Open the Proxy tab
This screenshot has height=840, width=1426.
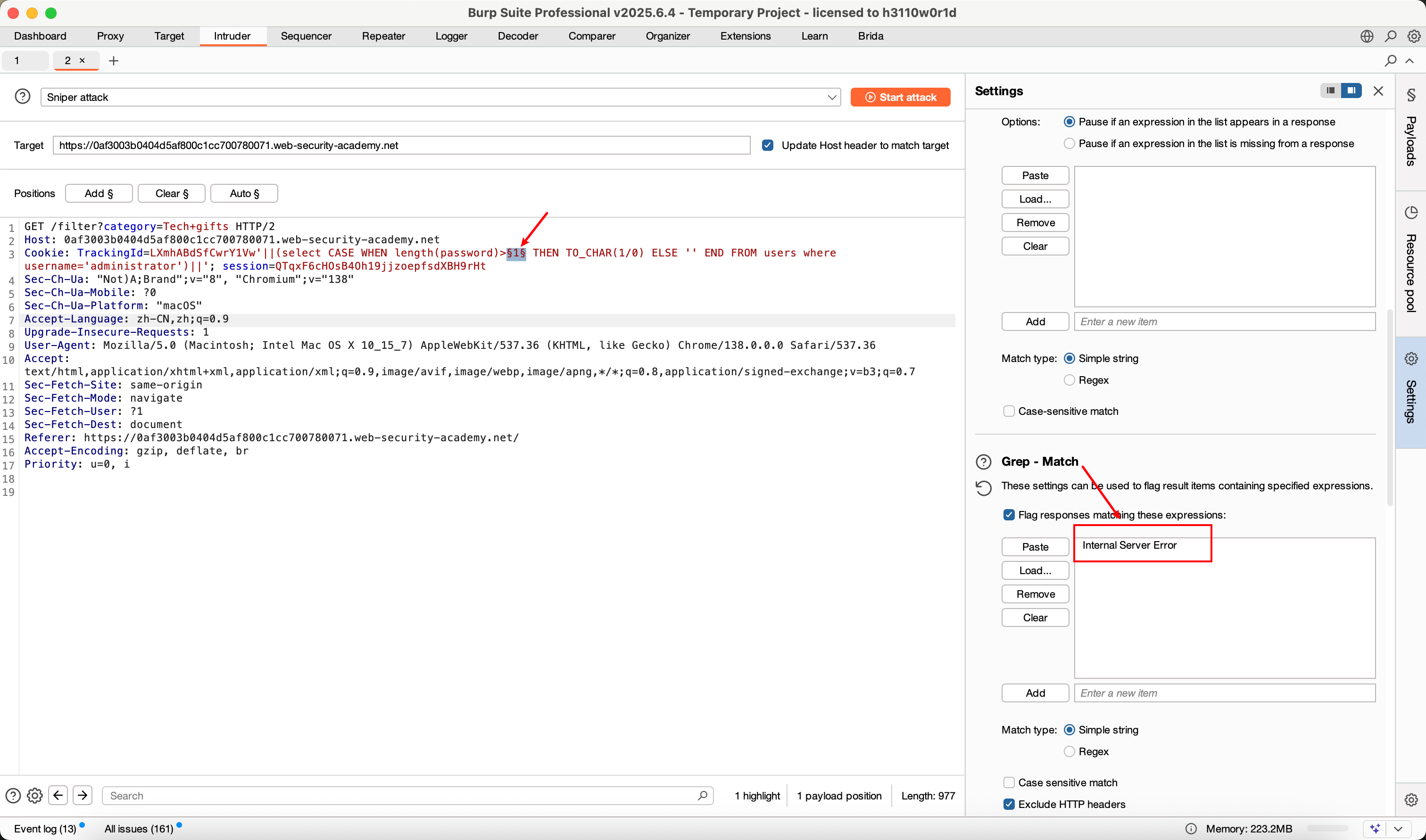[110, 36]
